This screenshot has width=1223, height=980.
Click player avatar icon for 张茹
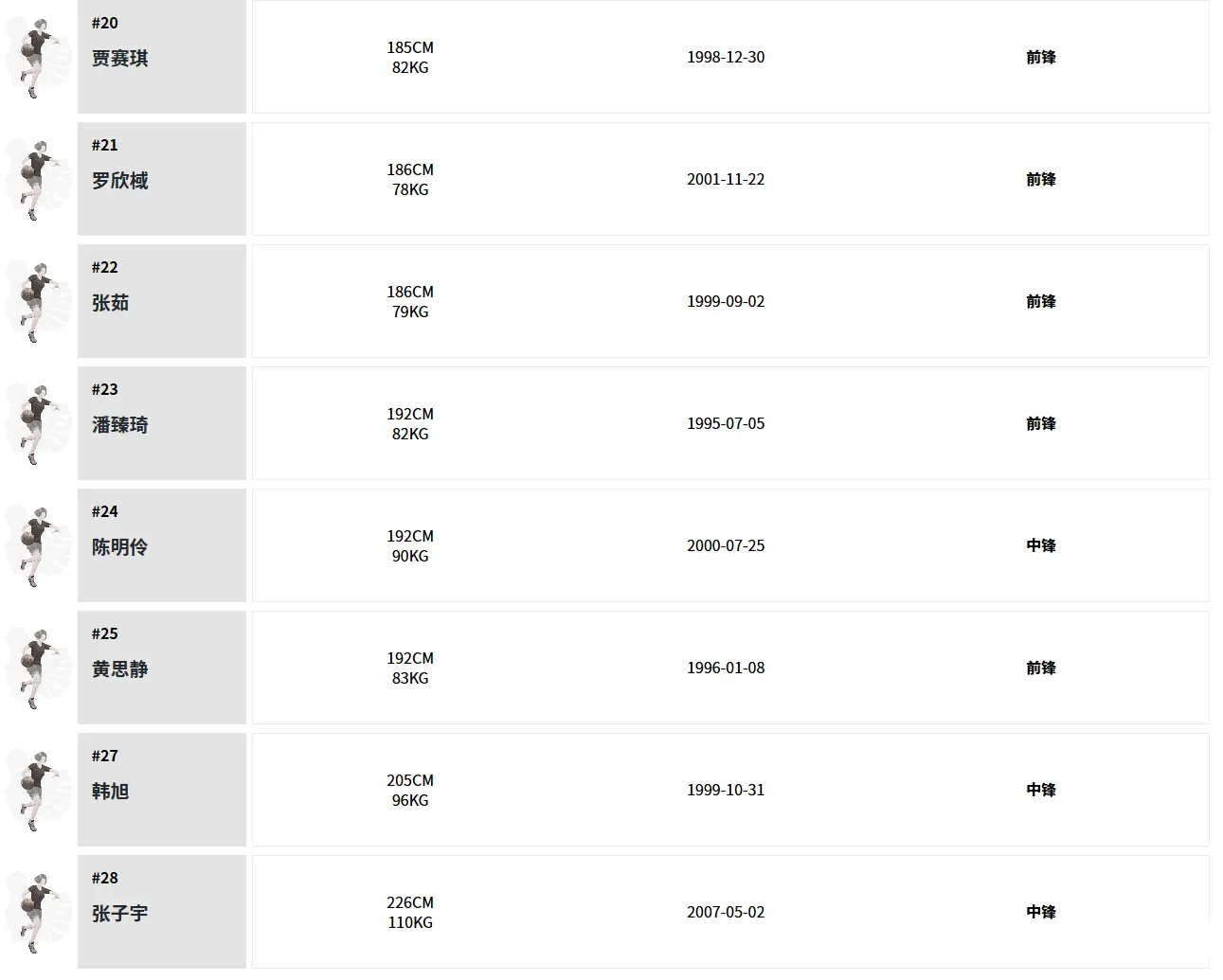(x=38, y=301)
